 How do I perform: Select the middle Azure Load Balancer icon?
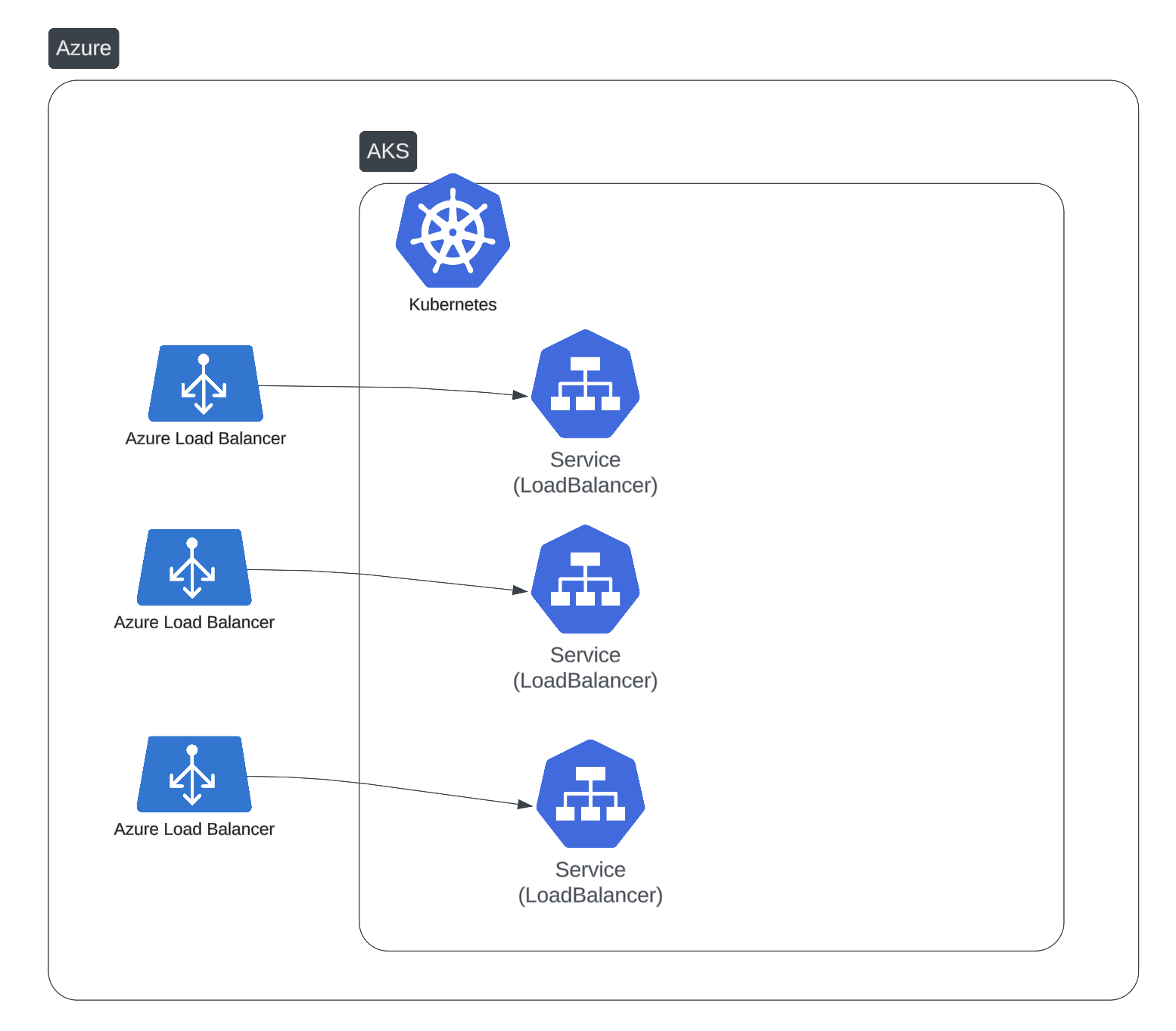pos(194,568)
